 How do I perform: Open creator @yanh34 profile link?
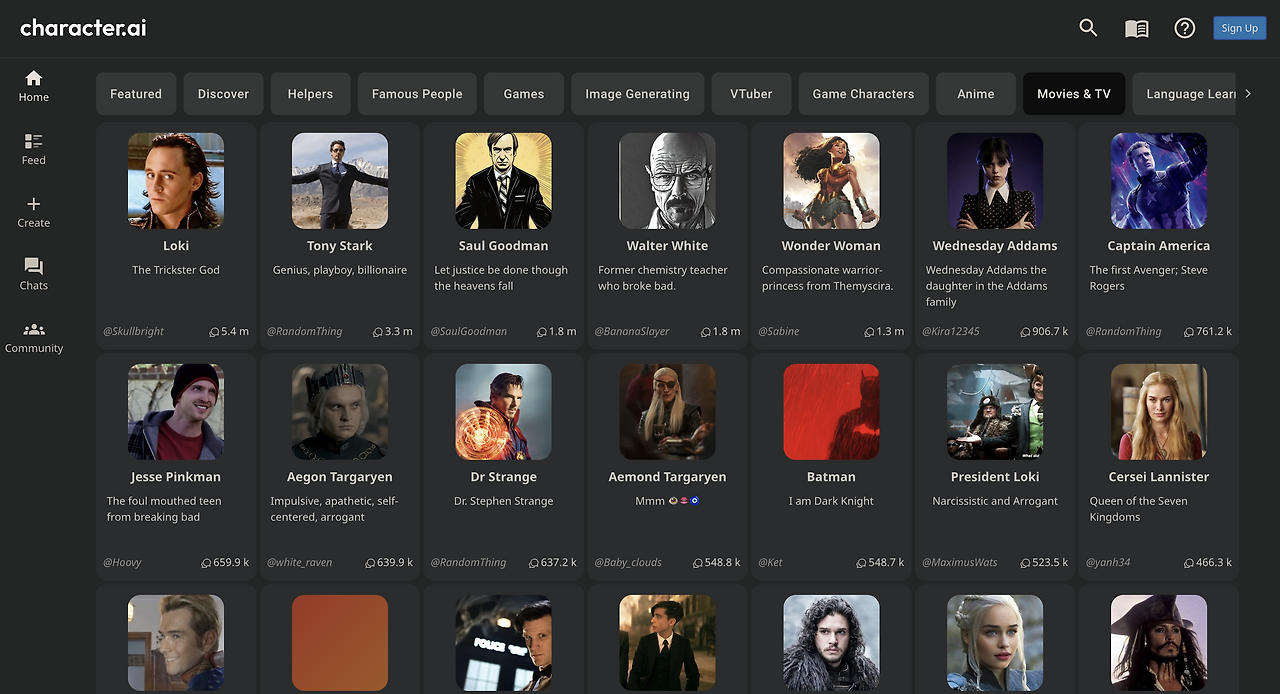pos(1108,562)
